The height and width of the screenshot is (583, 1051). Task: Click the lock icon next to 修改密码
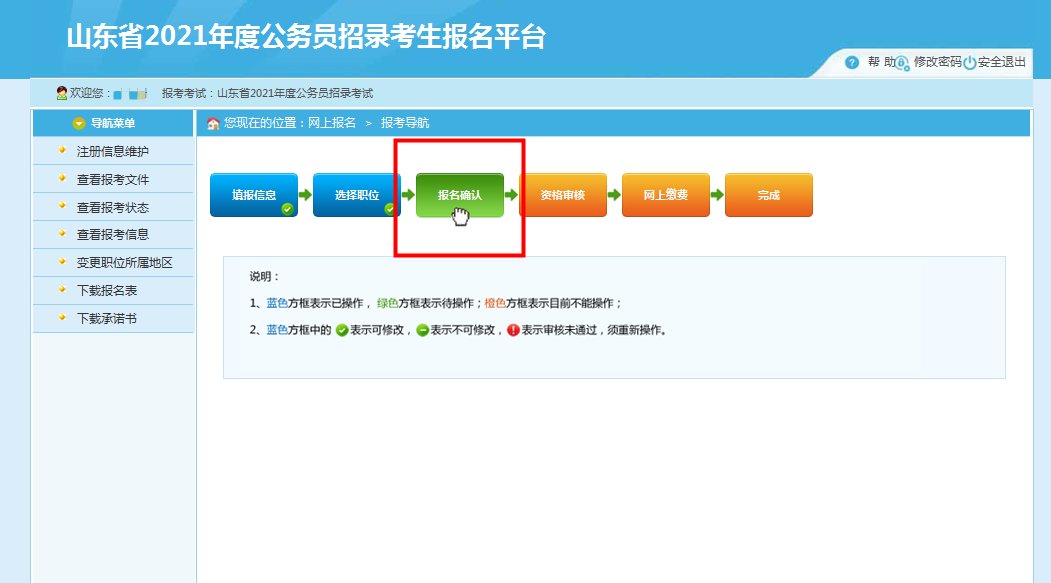pos(901,63)
